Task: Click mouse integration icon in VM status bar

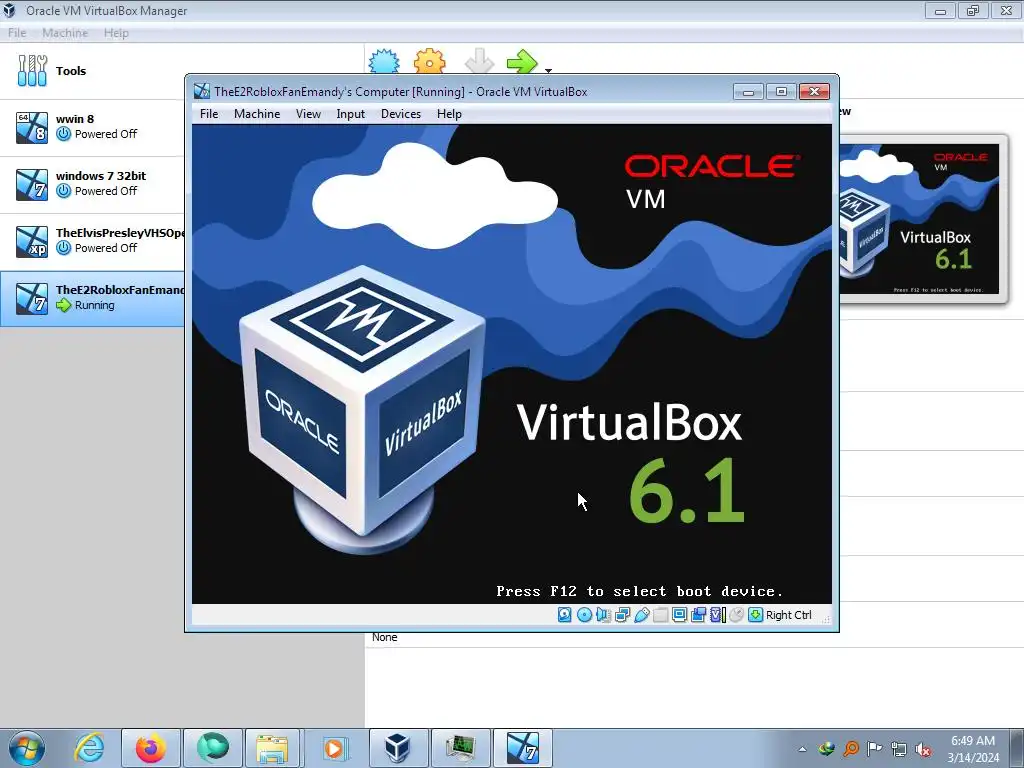Action: coord(736,615)
